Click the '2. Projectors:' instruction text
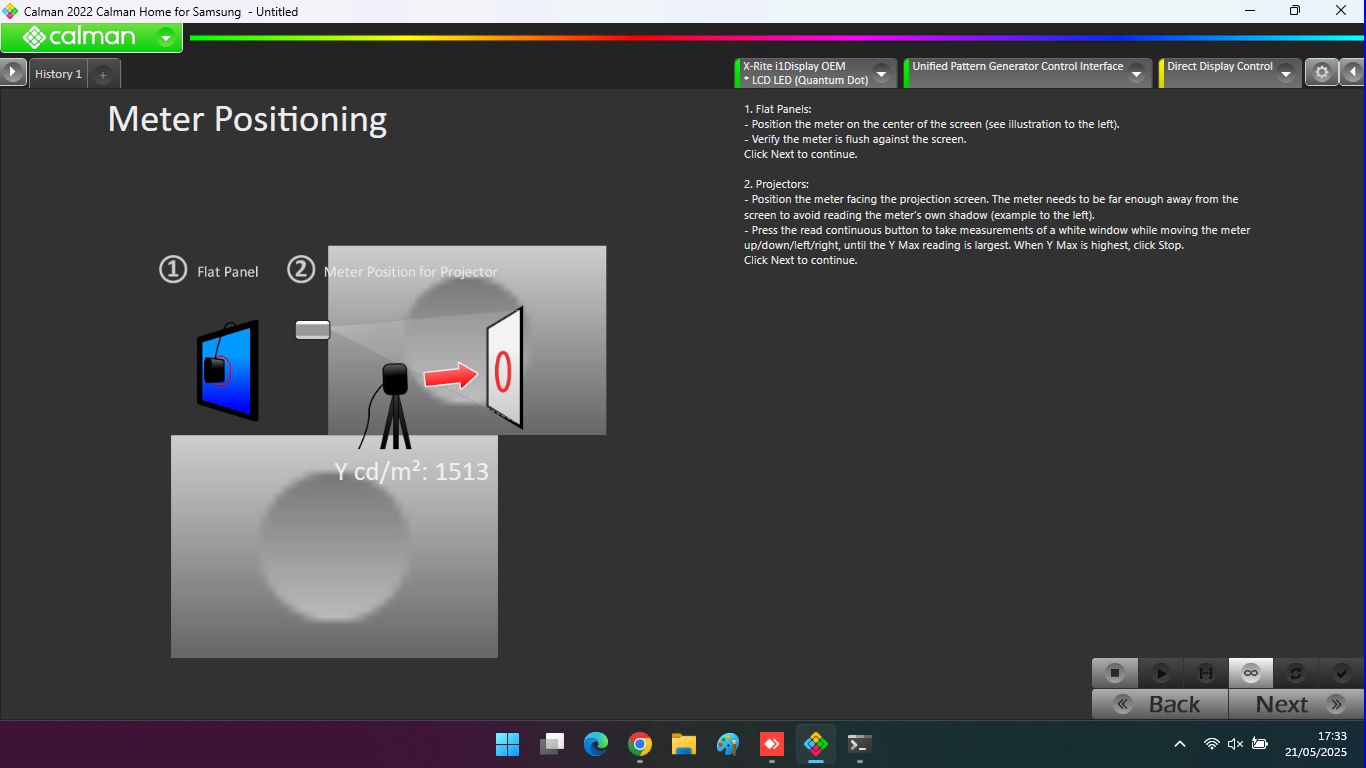1366x768 pixels. click(x=776, y=184)
